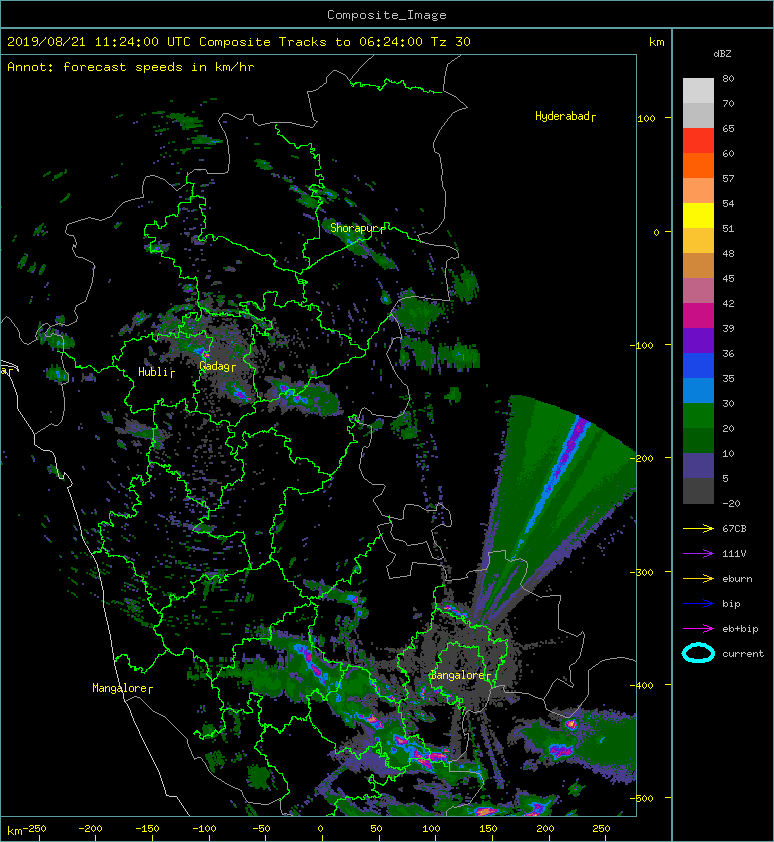Click the 'current' legend label
The image size is (774, 842).
(743, 654)
